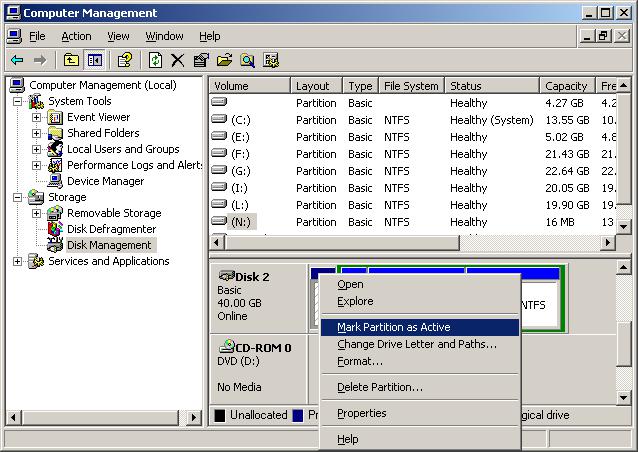
Task: Expand the Event Viewer node
Action: [36, 118]
